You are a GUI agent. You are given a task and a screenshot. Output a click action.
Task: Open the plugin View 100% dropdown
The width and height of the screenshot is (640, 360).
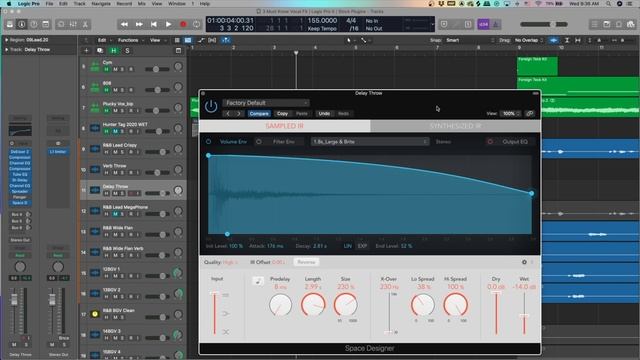pos(511,113)
